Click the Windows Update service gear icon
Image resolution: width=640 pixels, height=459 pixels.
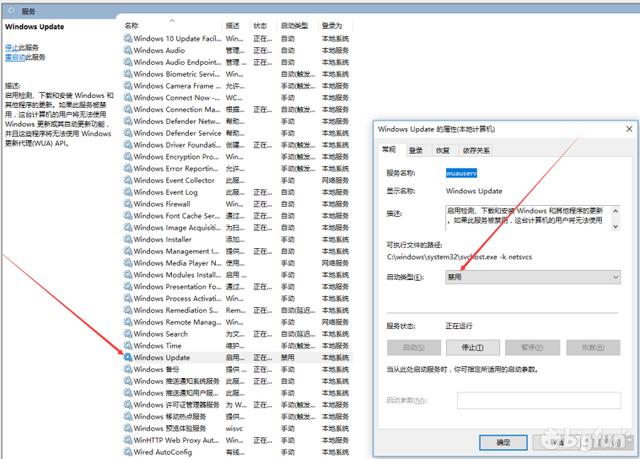(128, 357)
